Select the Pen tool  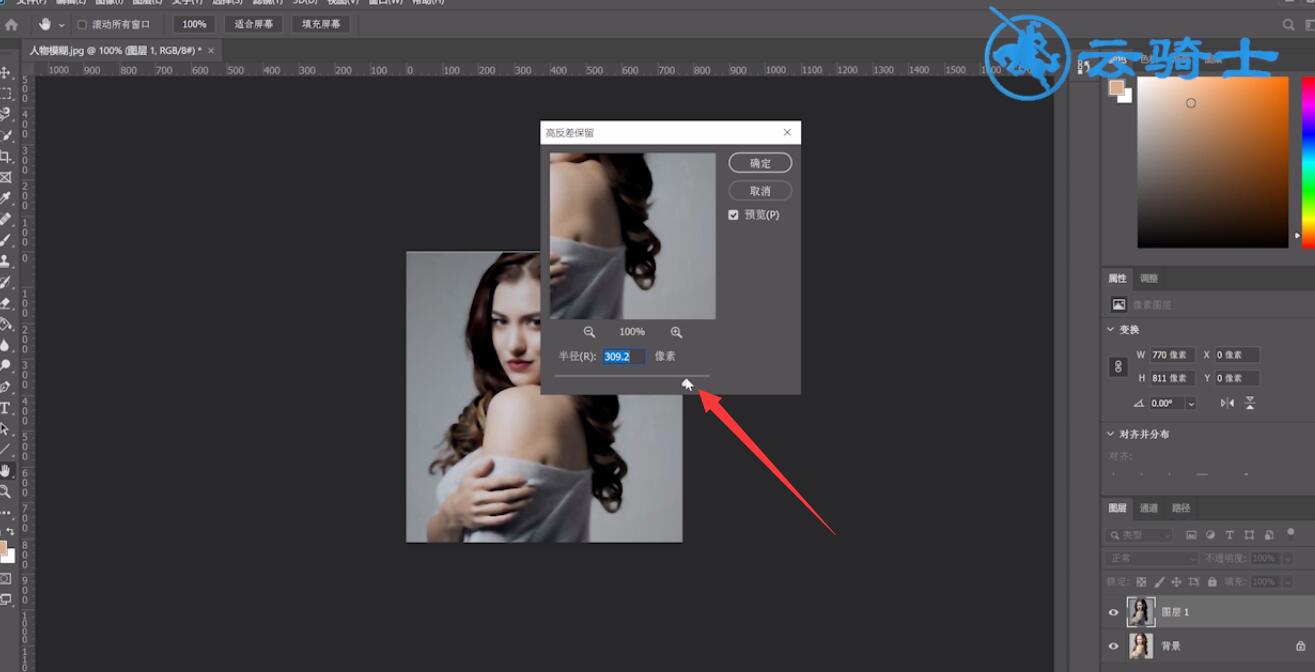6,387
